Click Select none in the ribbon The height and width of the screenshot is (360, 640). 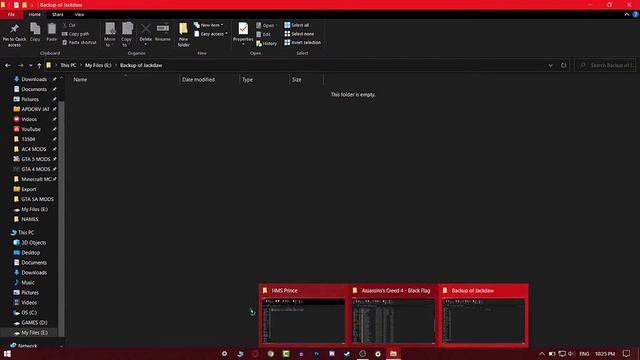click(x=299, y=34)
